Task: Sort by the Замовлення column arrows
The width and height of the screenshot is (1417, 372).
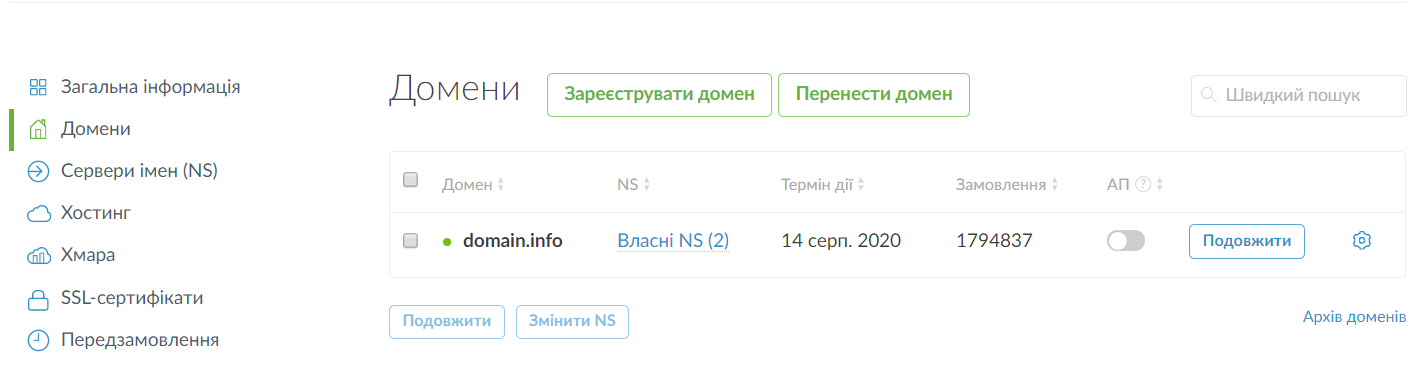Action: tap(1055, 185)
